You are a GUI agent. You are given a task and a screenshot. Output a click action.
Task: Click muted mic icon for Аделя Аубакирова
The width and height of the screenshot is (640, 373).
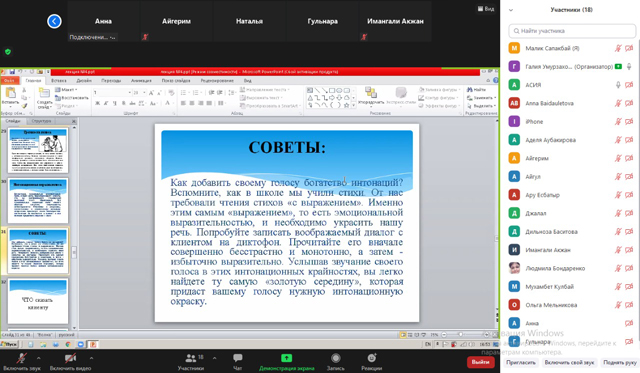(618, 140)
